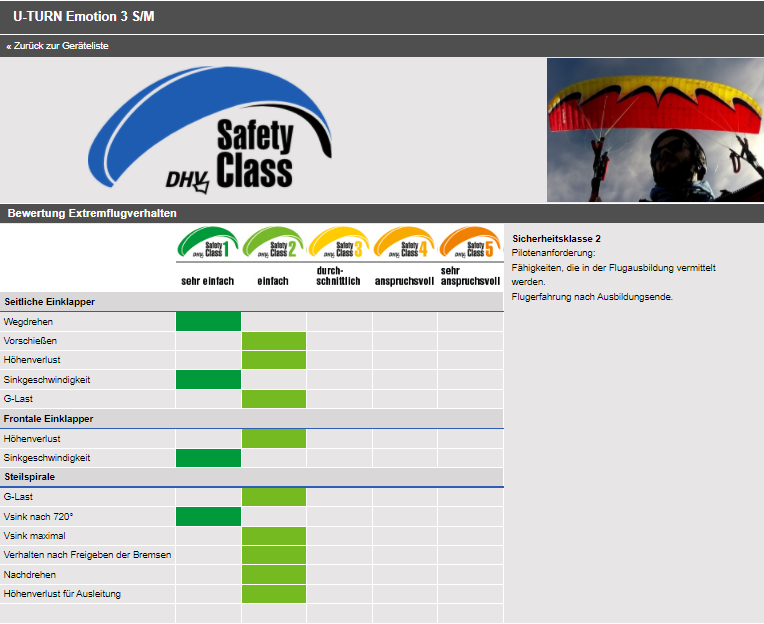Click 'Sinkgeschwindigkeit' under Seitliche Einklapper
This screenshot has width=764, height=624.
point(47,380)
